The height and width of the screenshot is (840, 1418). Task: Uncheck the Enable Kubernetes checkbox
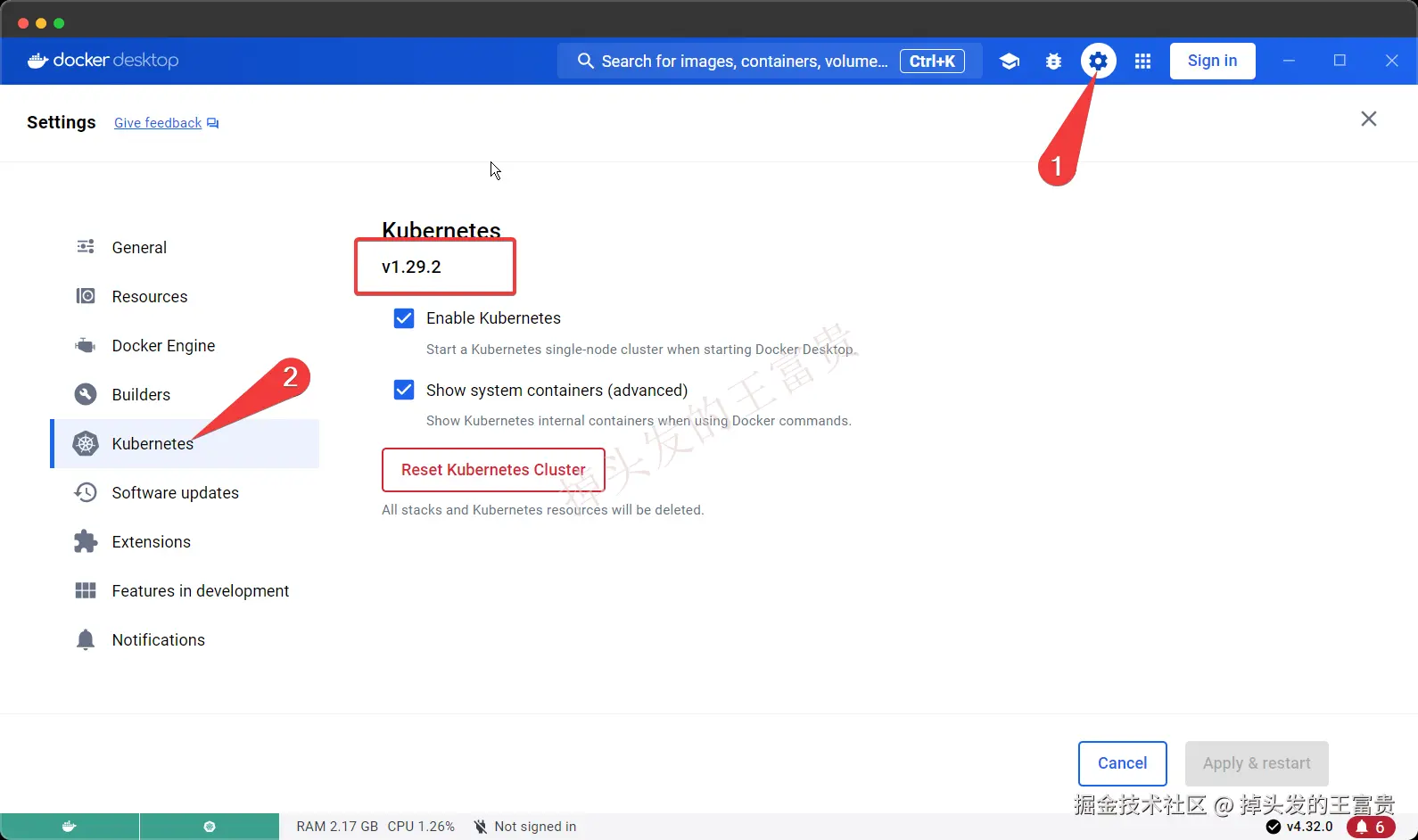(404, 318)
